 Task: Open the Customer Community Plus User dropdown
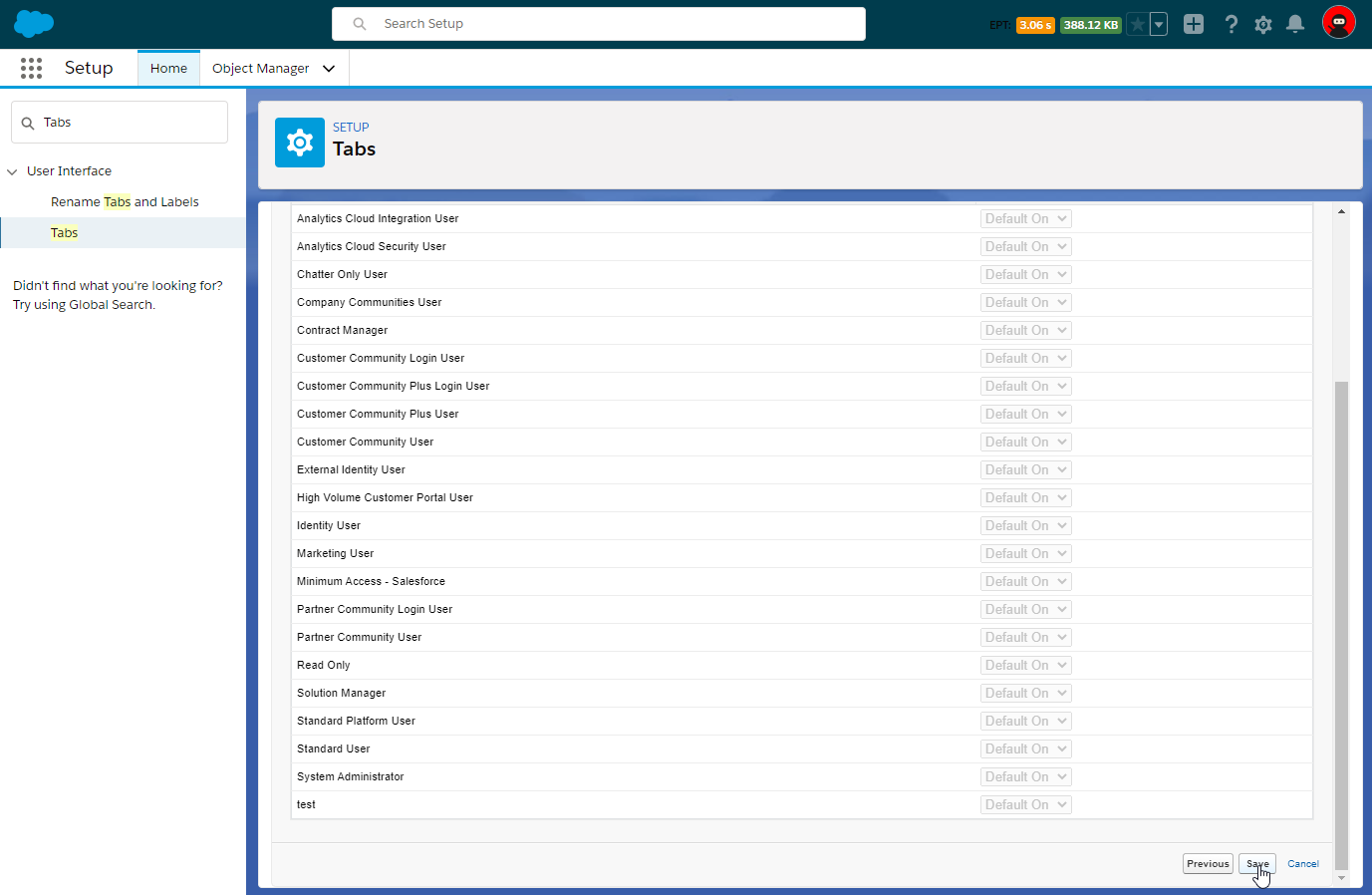[x=1025, y=414]
